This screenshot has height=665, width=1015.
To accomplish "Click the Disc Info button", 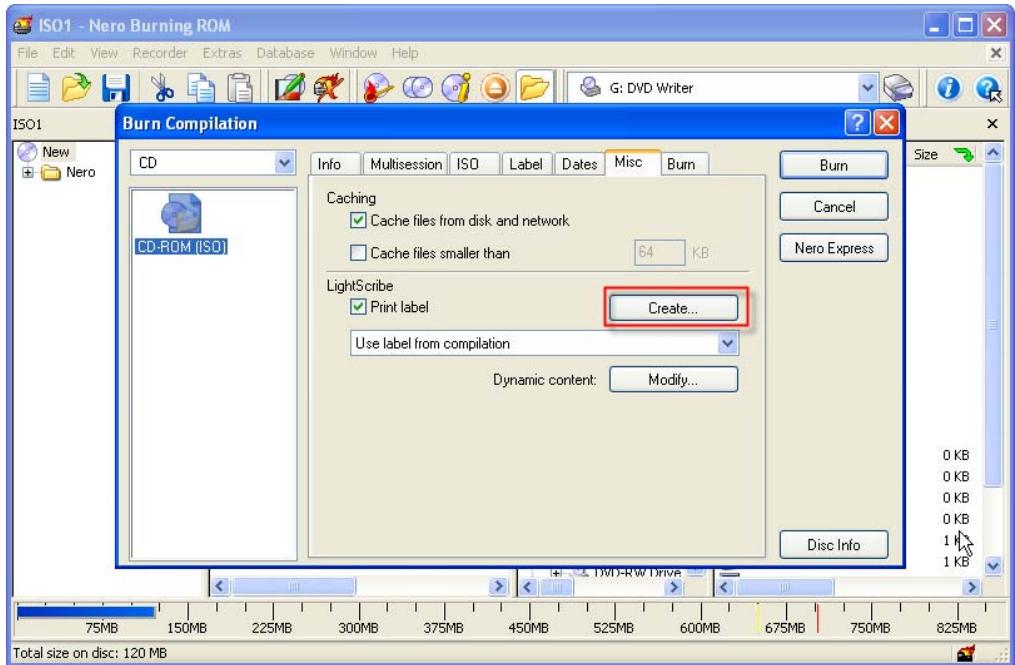I will pos(833,545).
